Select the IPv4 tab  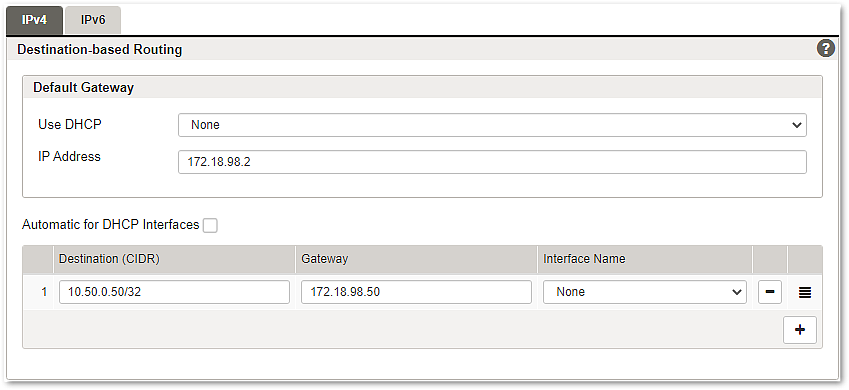pyautogui.click(x=34, y=20)
